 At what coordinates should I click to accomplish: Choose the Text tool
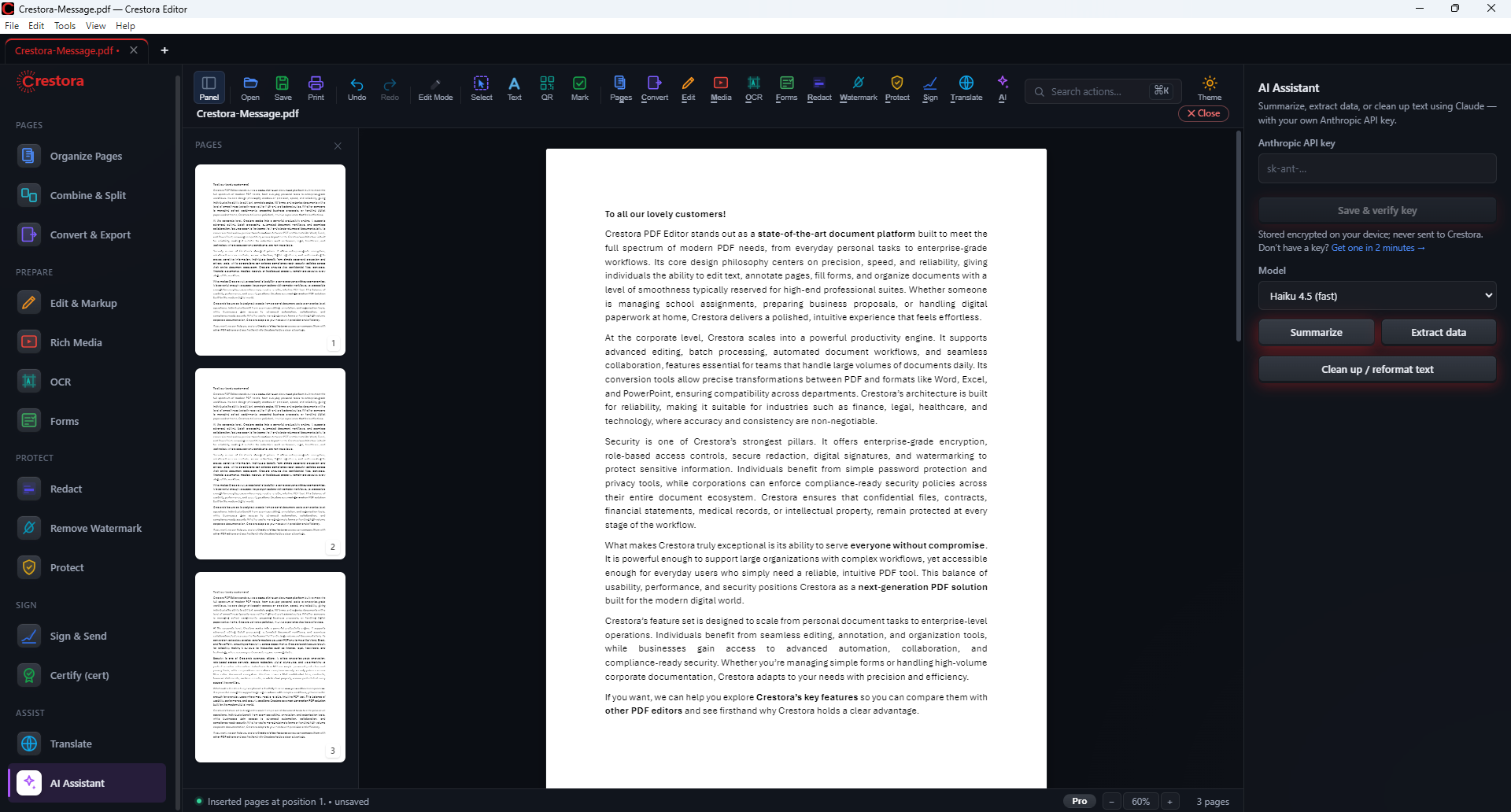coord(514,88)
